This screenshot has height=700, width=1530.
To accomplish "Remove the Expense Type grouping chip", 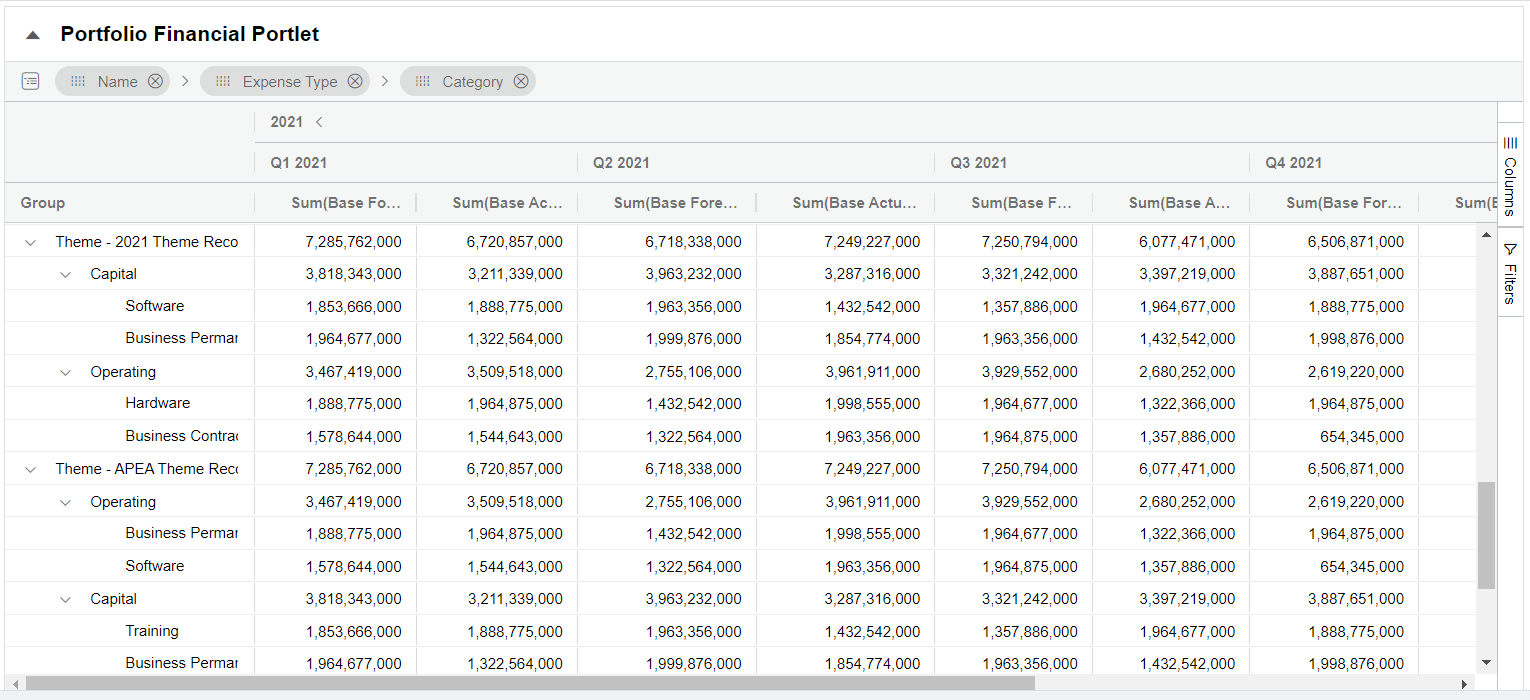I will pos(355,82).
